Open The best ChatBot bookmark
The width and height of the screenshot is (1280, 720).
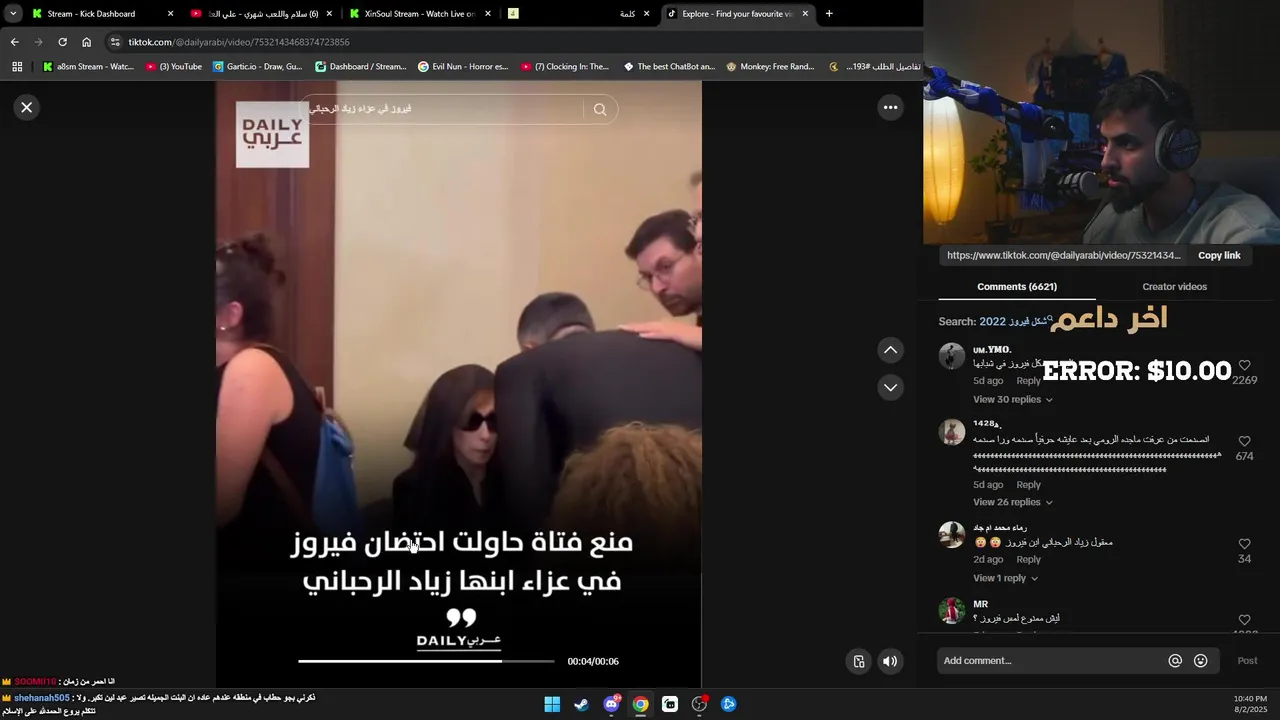(x=669, y=67)
